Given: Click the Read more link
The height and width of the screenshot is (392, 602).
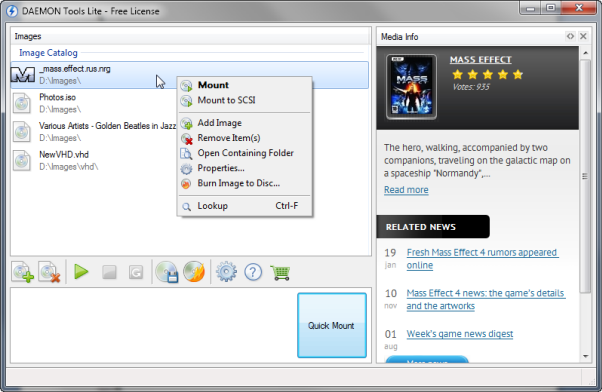Looking at the screenshot, I should [x=406, y=190].
